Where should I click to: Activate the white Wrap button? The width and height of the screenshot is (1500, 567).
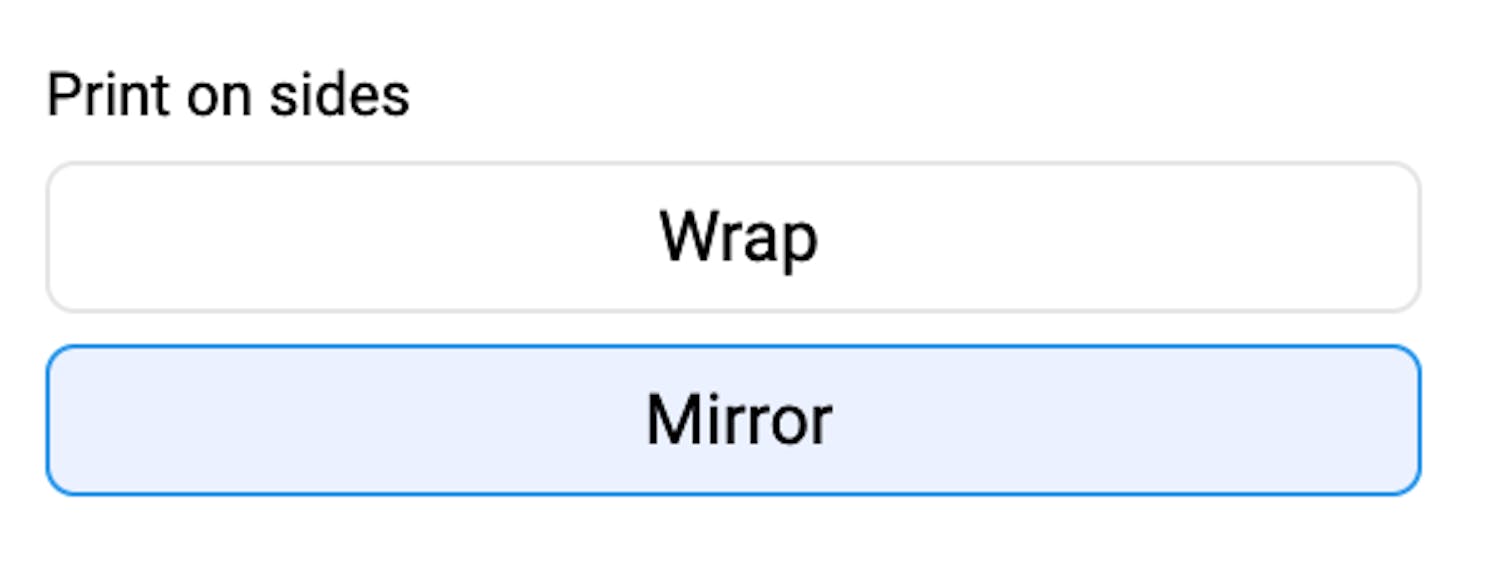(x=733, y=238)
